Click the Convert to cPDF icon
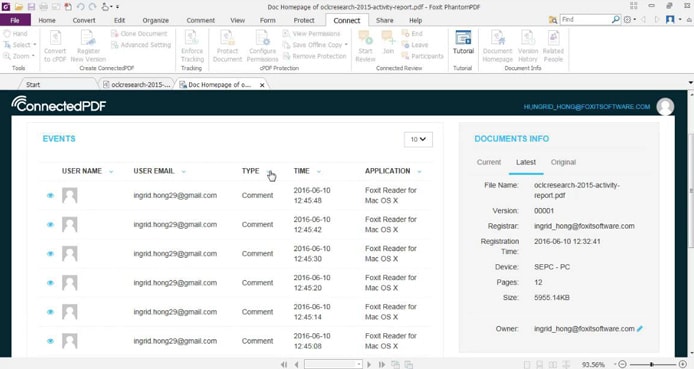This screenshot has height=369, width=694. coord(55,46)
